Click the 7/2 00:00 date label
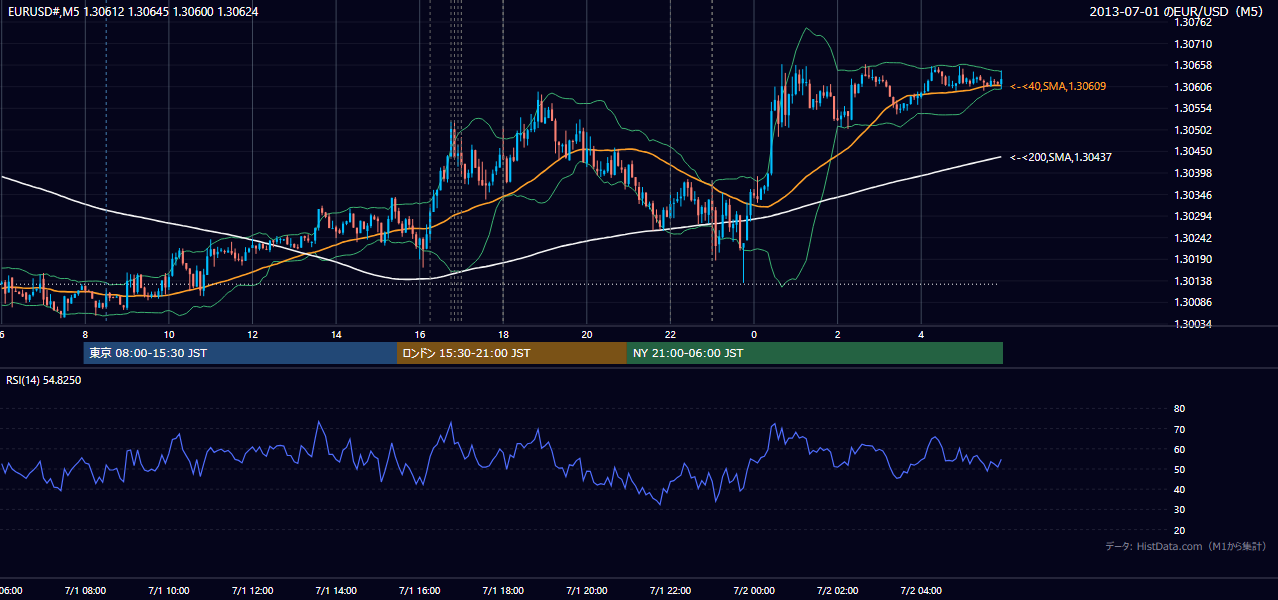The height and width of the screenshot is (600, 1278). [754, 591]
